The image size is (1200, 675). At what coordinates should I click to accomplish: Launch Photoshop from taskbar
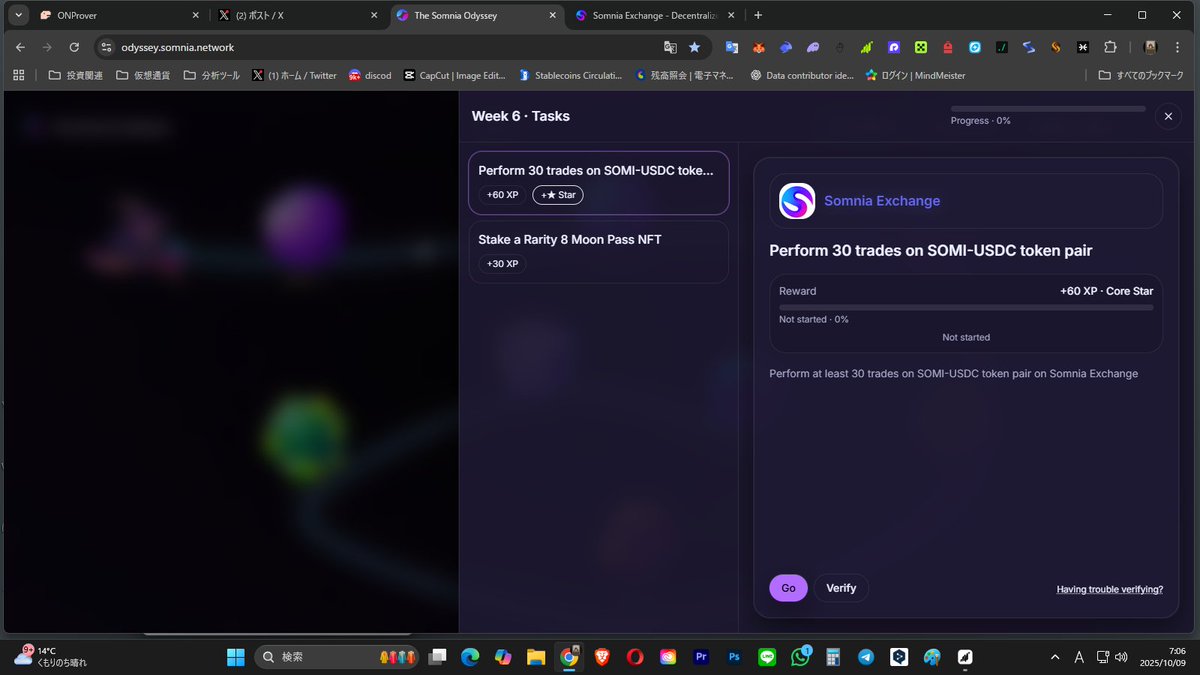(734, 657)
